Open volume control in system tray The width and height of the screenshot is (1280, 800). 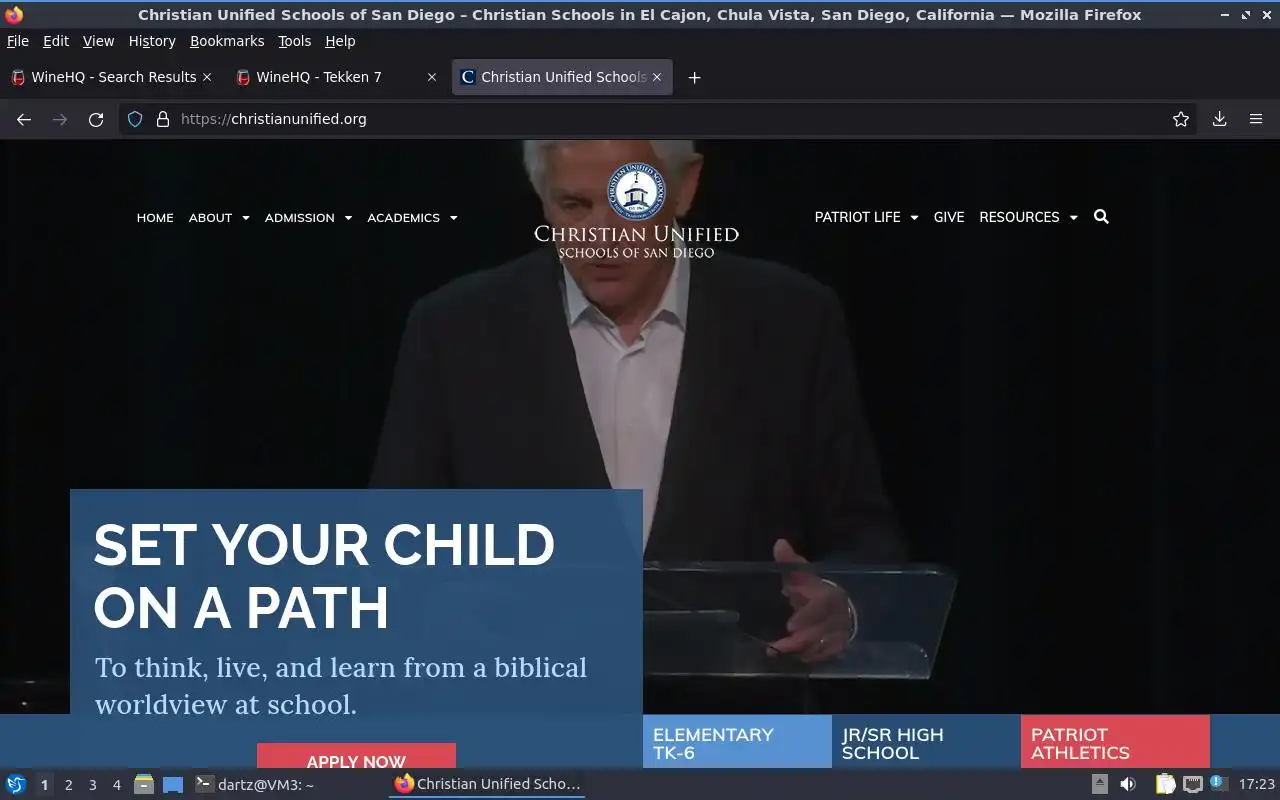point(1128,784)
